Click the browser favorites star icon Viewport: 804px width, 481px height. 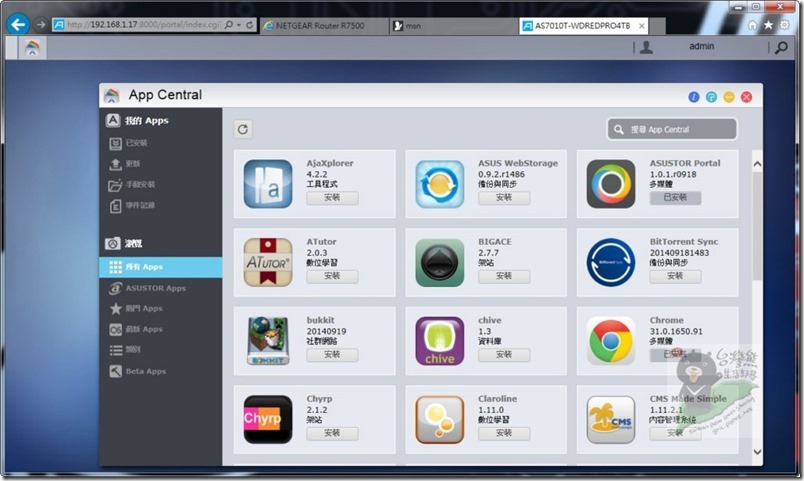click(768, 25)
